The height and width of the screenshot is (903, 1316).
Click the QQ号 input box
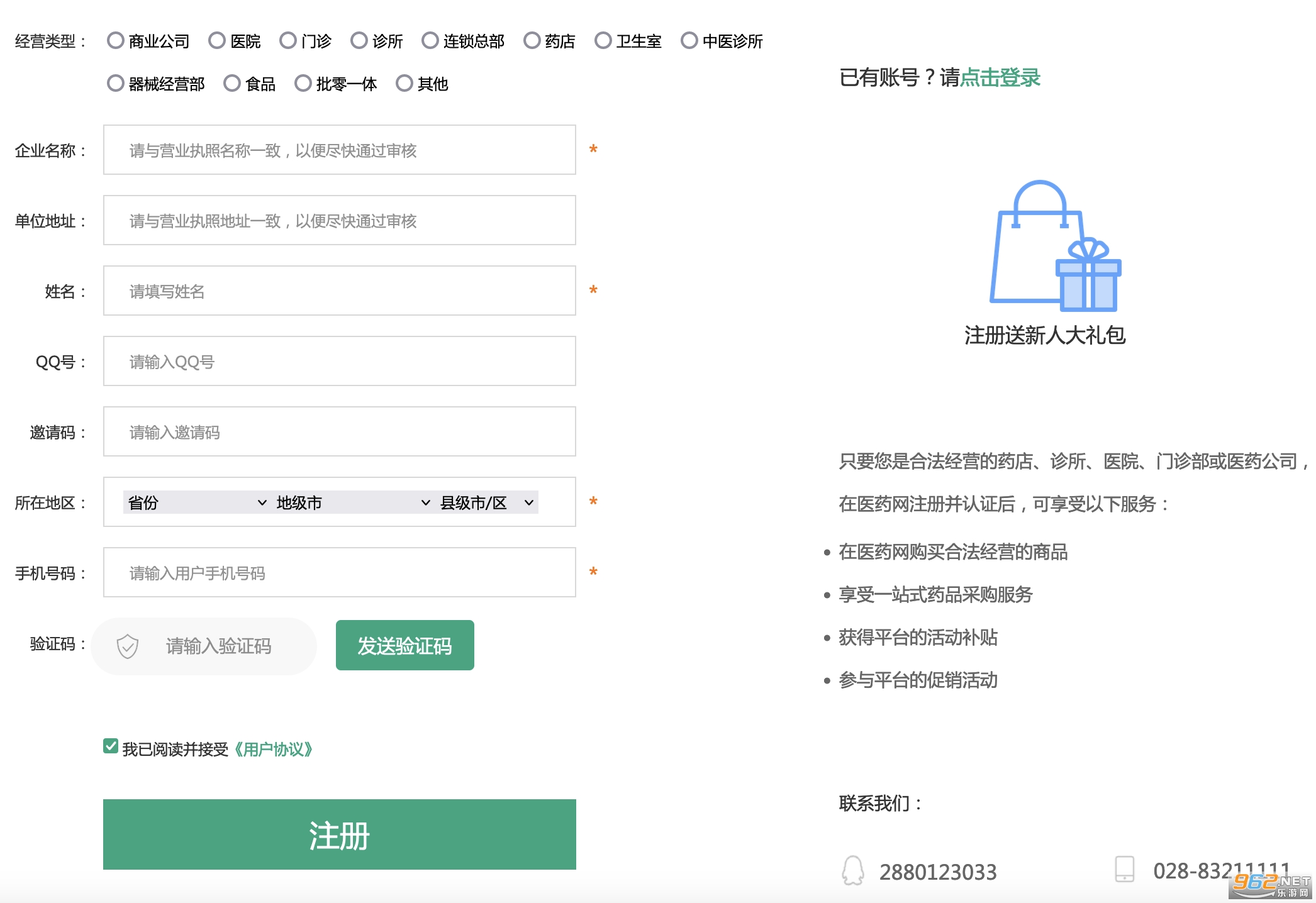(340, 362)
